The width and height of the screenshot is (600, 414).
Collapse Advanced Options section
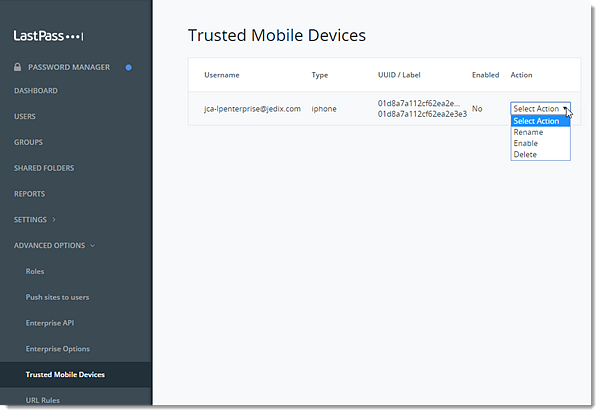point(49,246)
